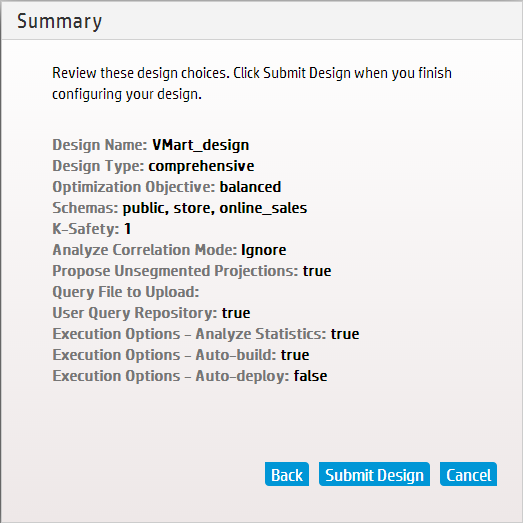Cancel the design wizard
Screen dimensions: 523x523
pos(468,474)
